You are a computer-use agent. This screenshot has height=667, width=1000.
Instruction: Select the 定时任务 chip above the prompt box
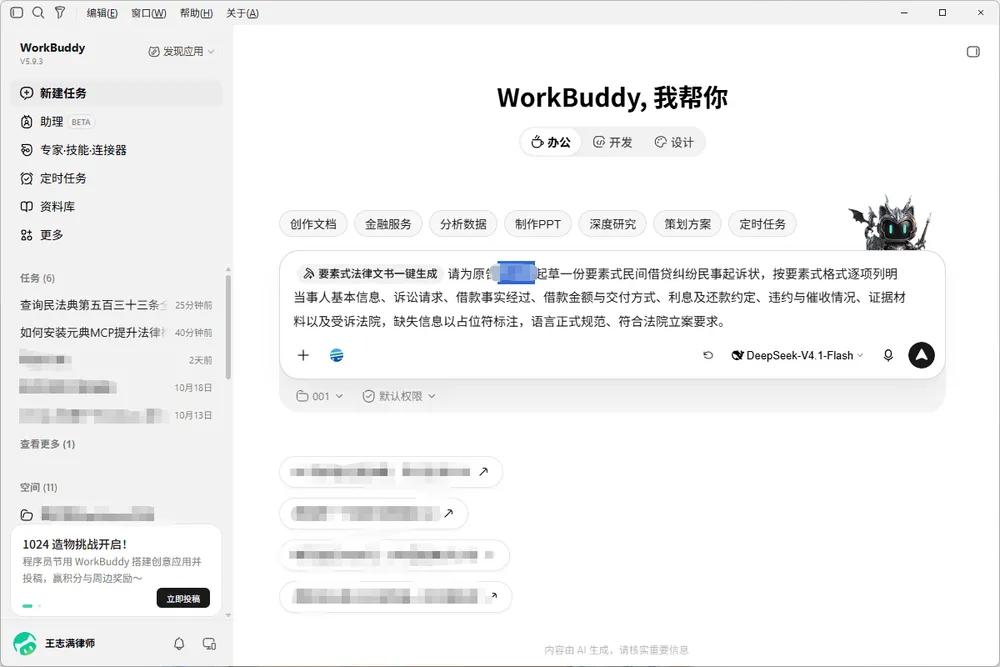[x=763, y=224]
